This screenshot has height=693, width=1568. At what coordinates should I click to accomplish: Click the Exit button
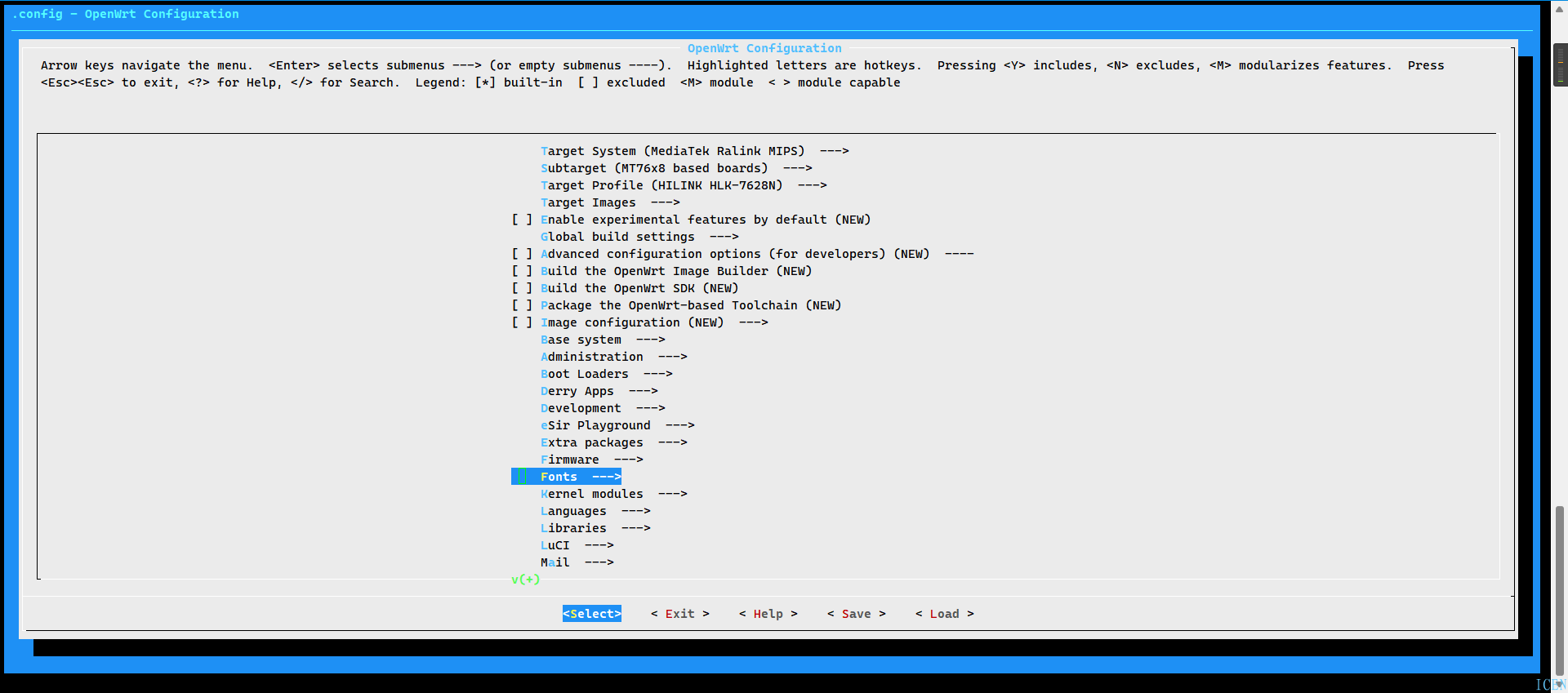pos(679,614)
